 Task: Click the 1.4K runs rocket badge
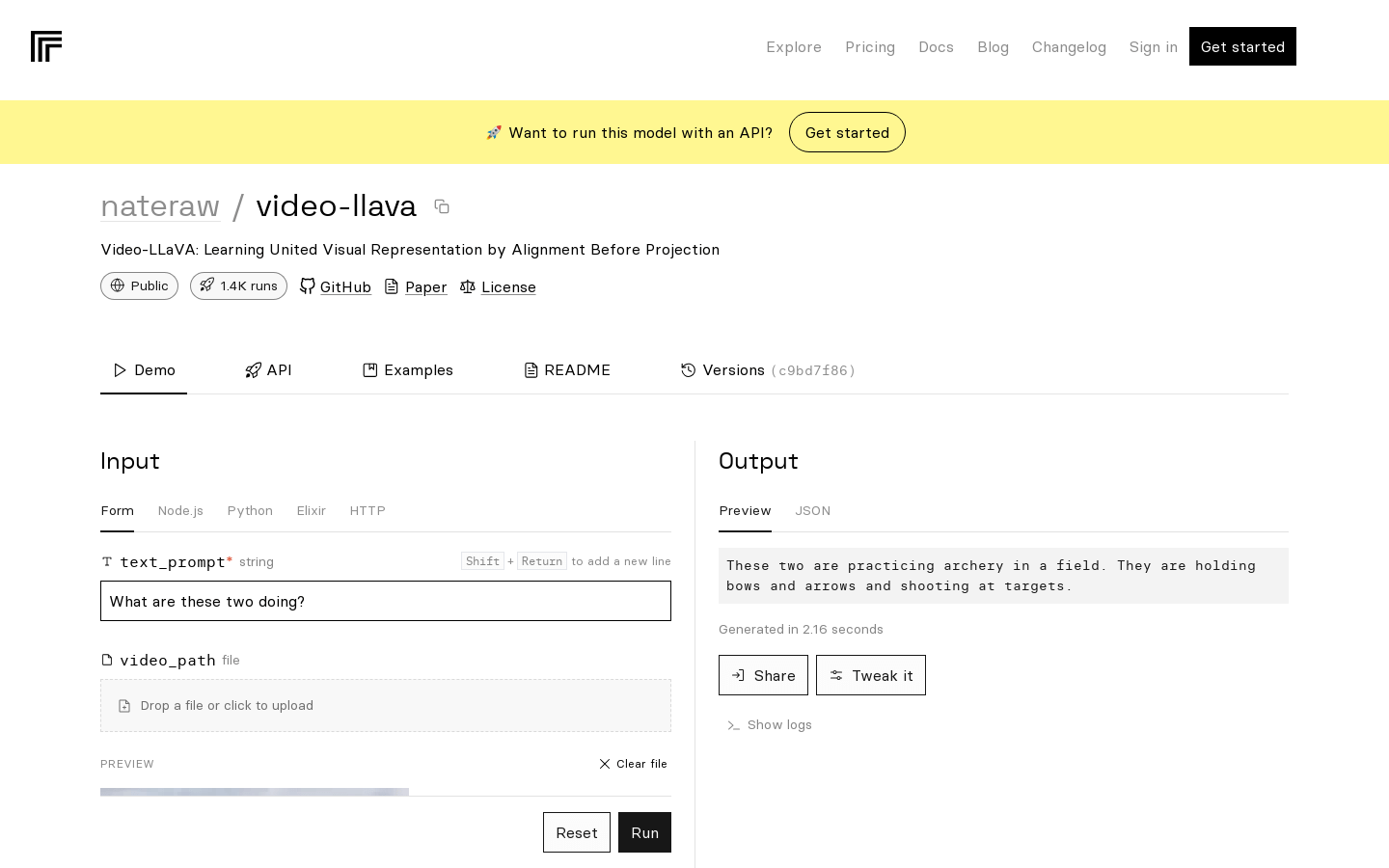click(238, 285)
